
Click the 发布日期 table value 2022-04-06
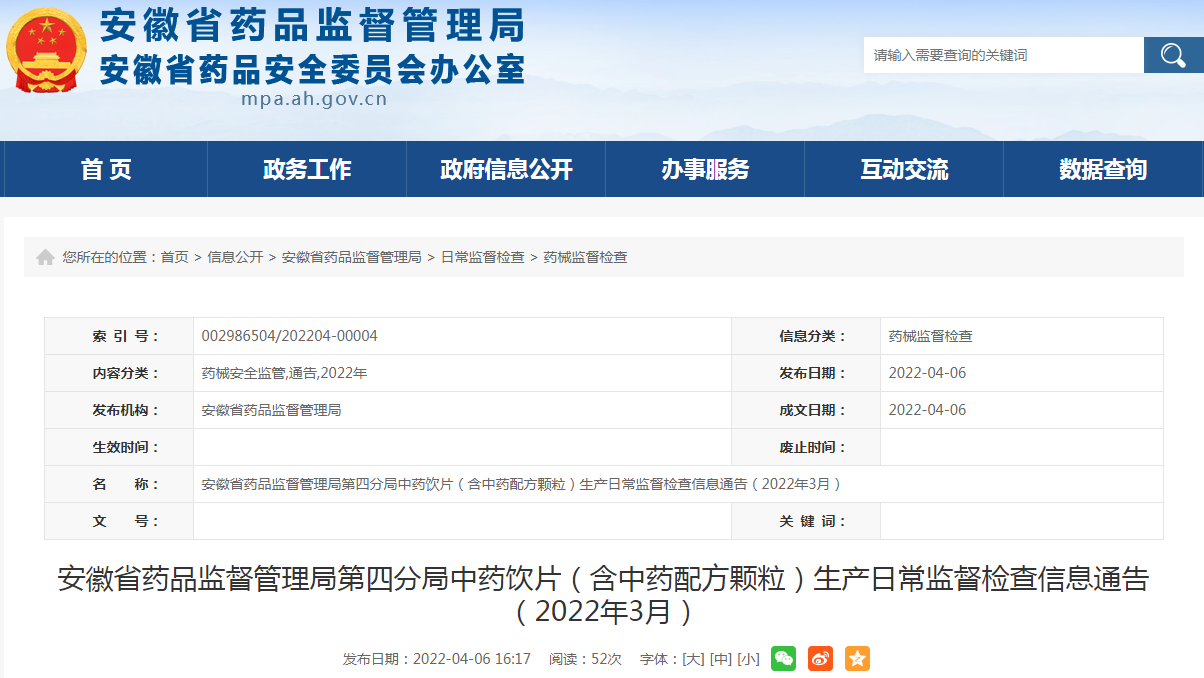(x=927, y=373)
